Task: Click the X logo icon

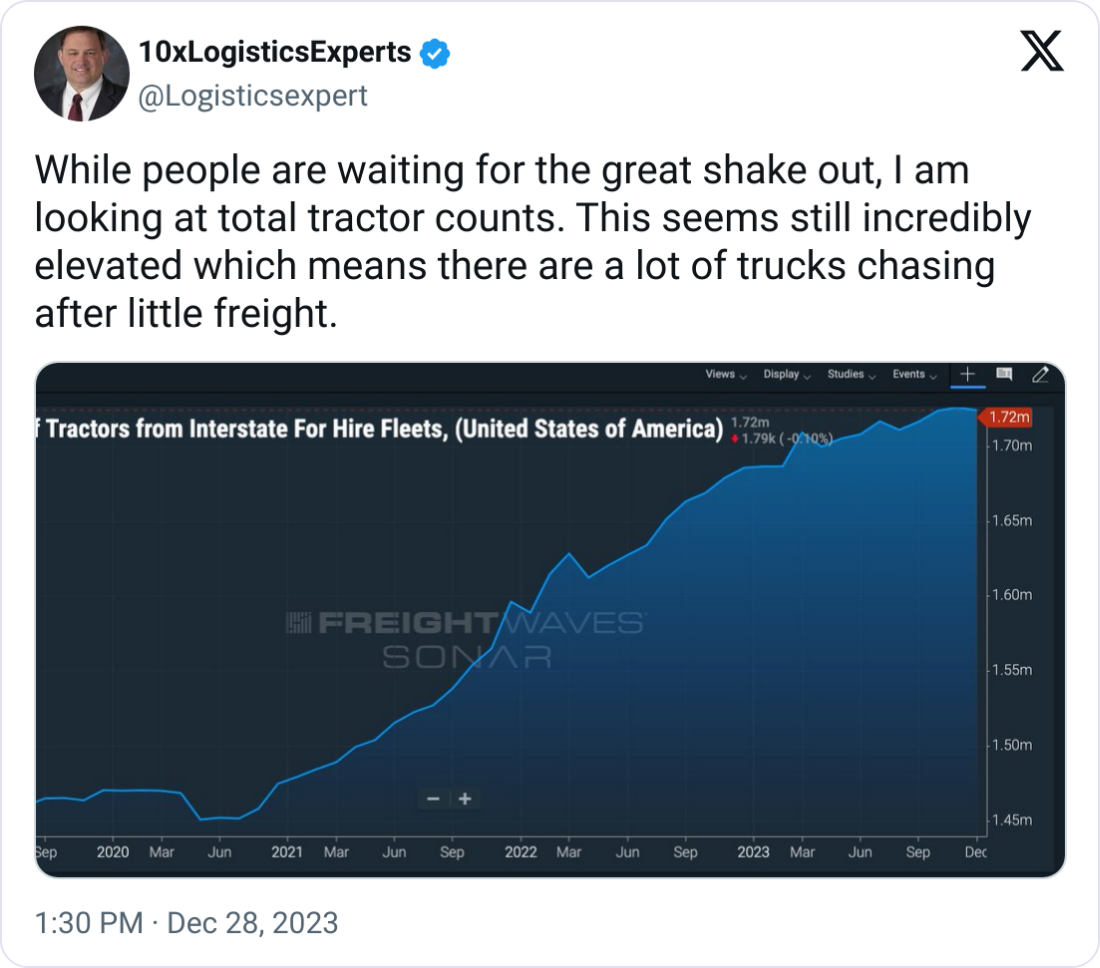Action: (1041, 49)
